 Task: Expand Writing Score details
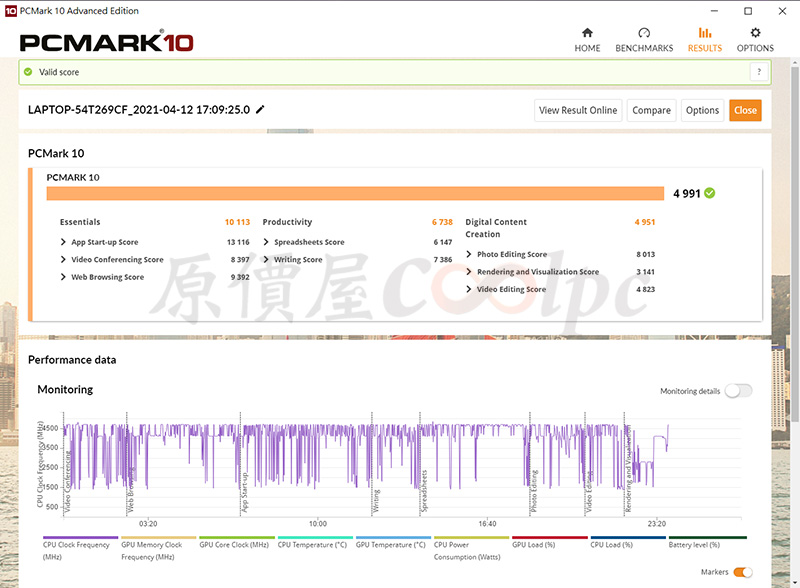266,259
